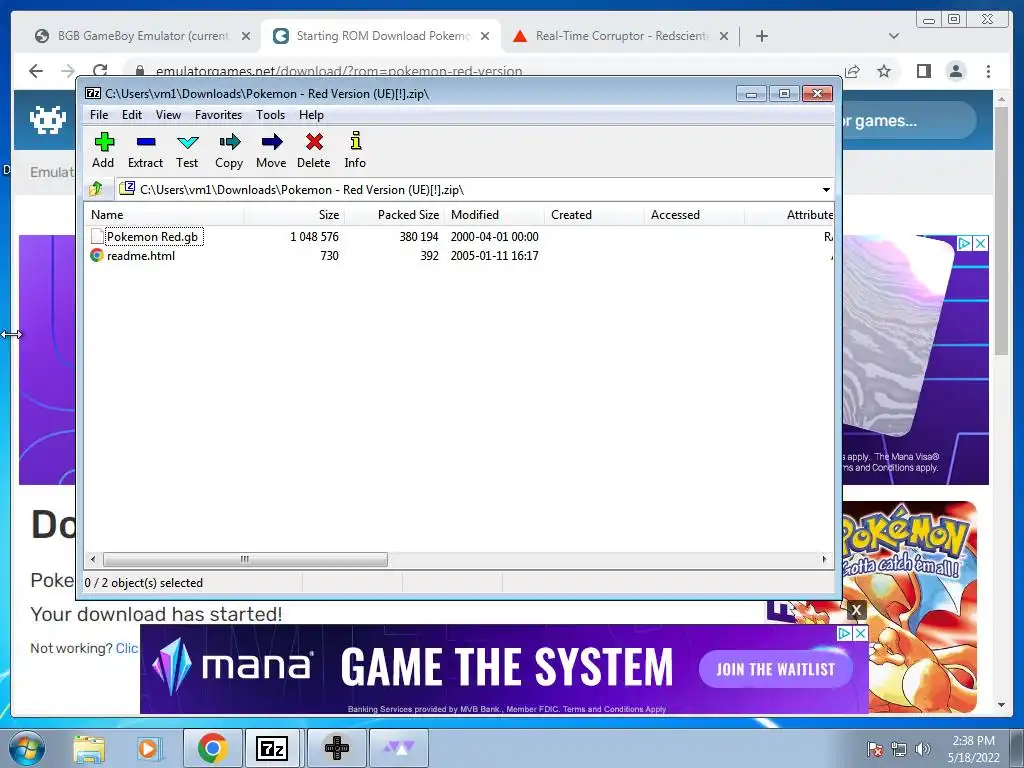Click the 2005-01-11 16:17 modified date
The image size is (1024, 768).
point(494,256)
